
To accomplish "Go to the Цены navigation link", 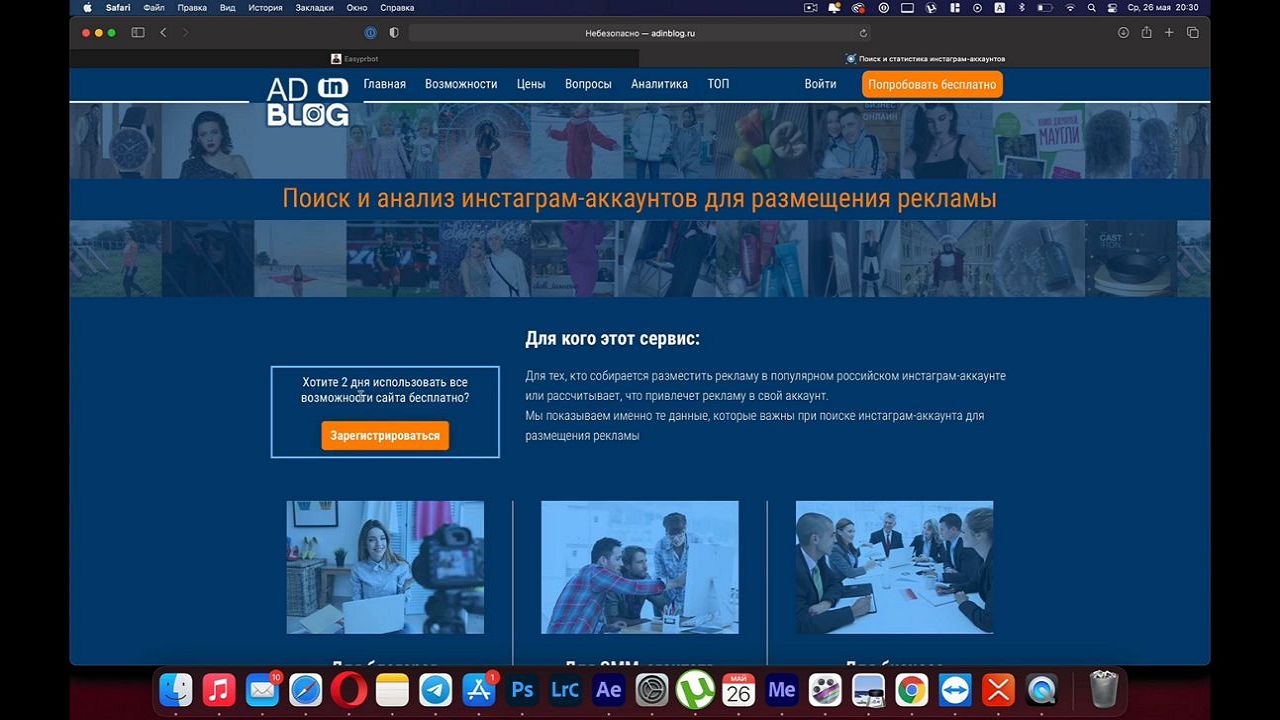I will [x=531, y=84].
